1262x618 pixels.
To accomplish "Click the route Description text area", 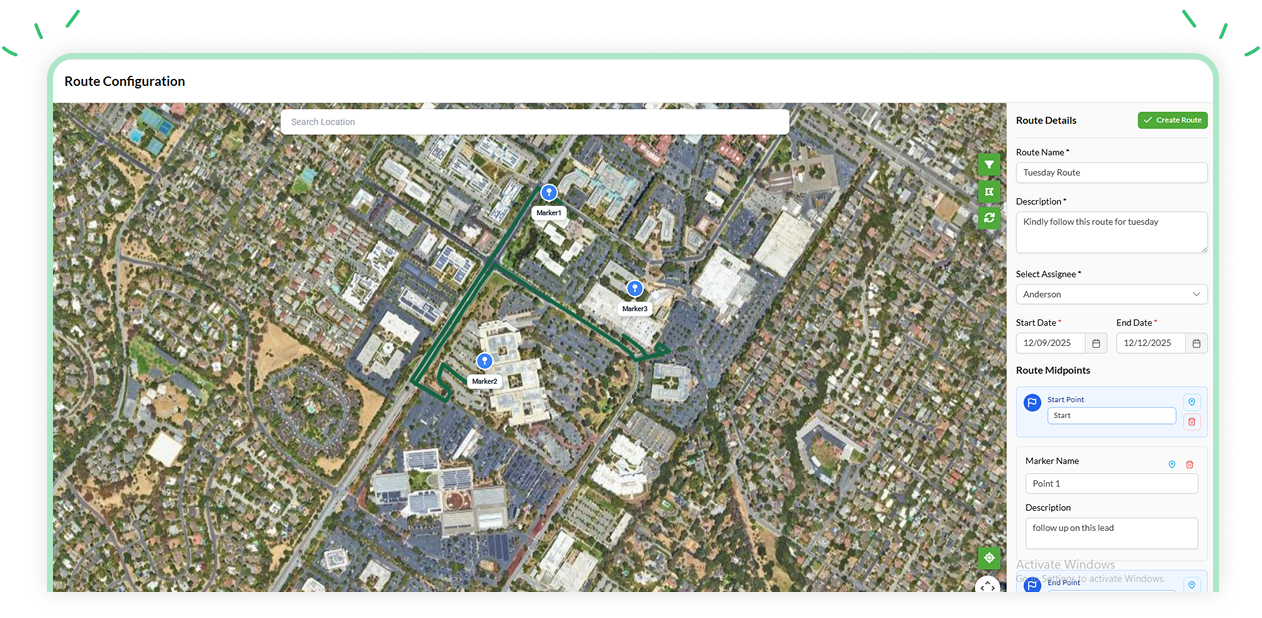I will [x=1111, y=232].
